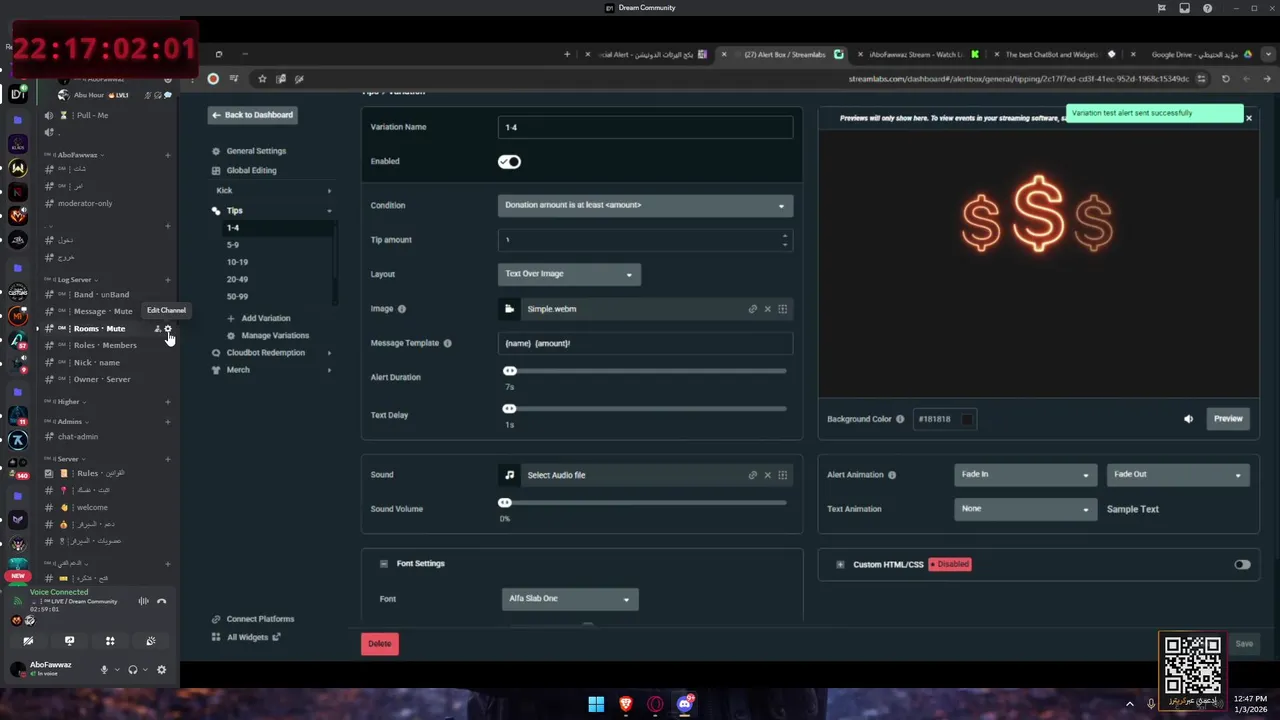The image size is (1280, 720).
Task: Turn on camera in Discord voice panel
Action: (28, 641)
